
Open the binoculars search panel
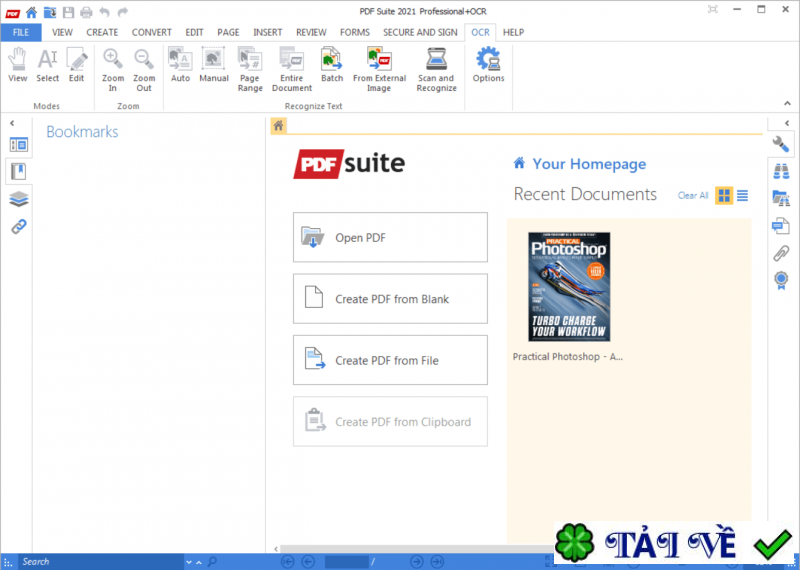tap(781, 171)
